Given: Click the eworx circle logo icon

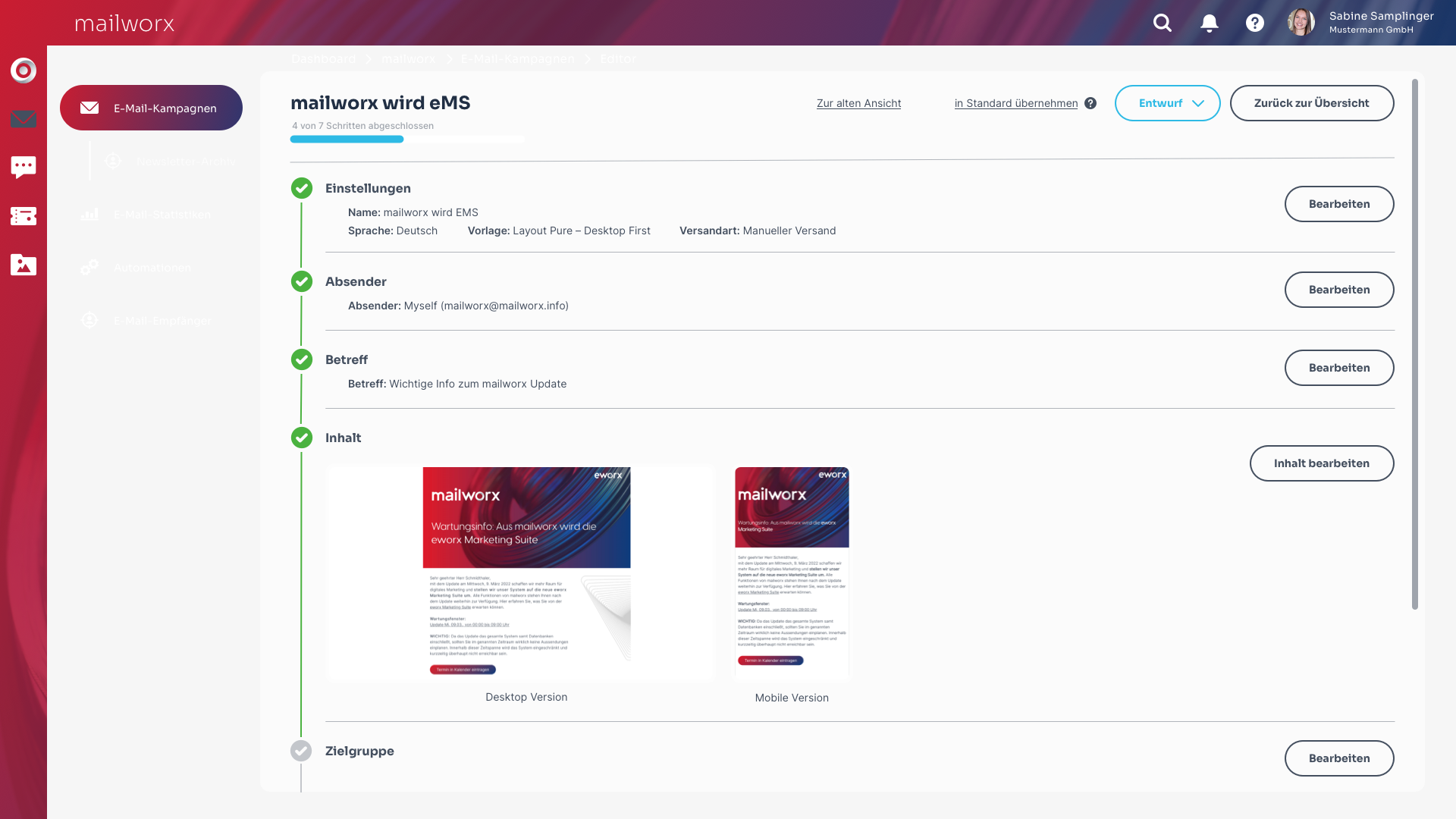Looking at the screenshot, I should (x=24, y=71).
